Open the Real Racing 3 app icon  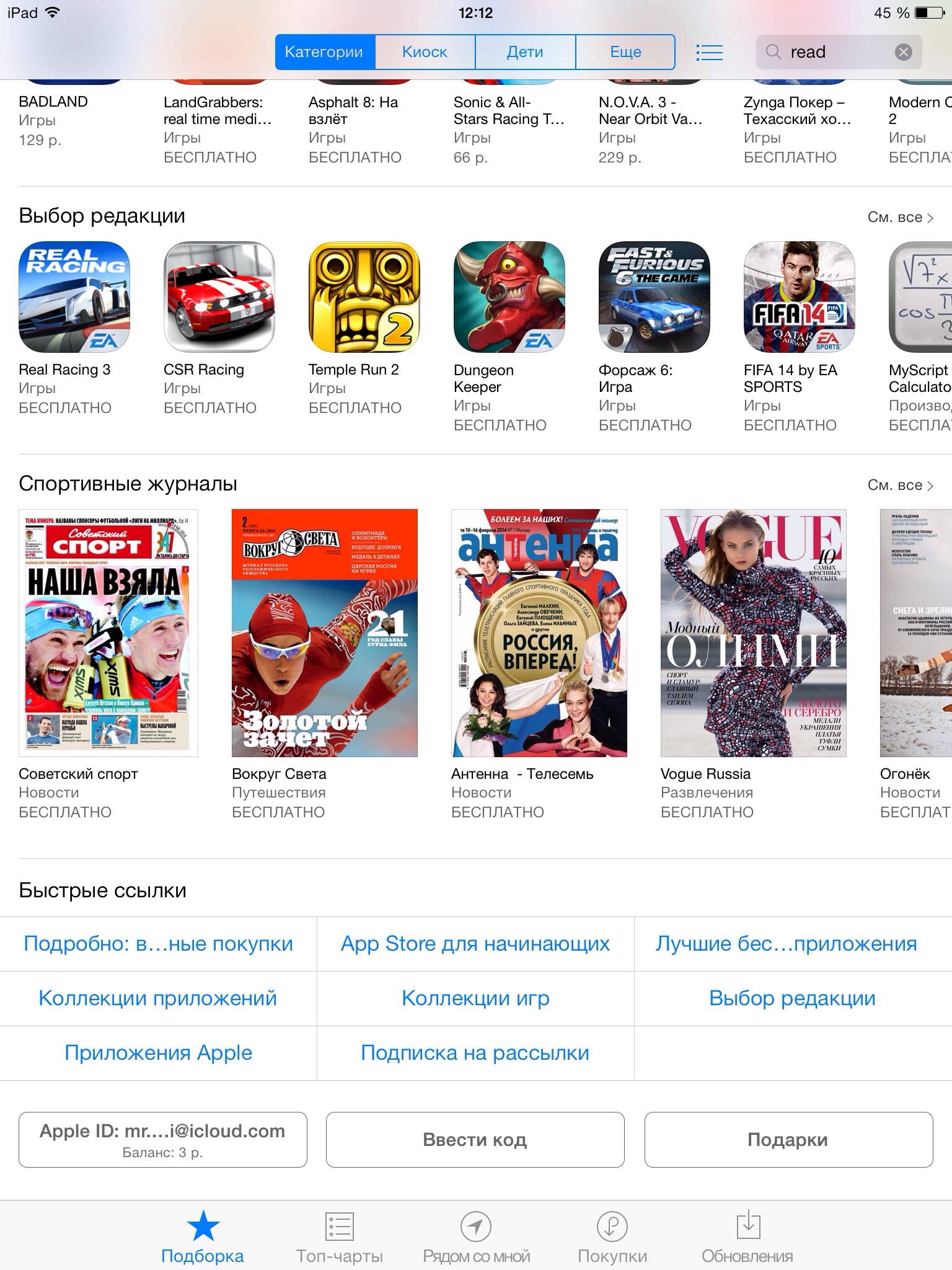pos(74,297)
